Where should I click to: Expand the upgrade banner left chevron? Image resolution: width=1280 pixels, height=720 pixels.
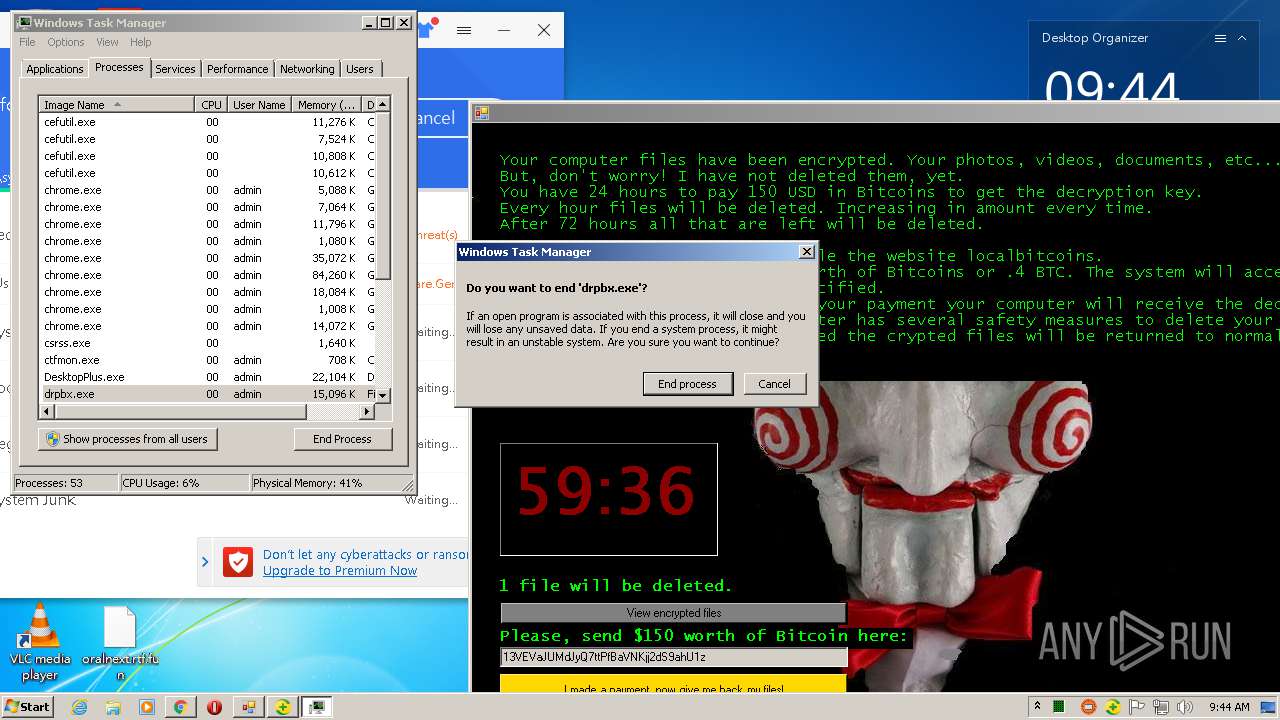click(205, 562)
